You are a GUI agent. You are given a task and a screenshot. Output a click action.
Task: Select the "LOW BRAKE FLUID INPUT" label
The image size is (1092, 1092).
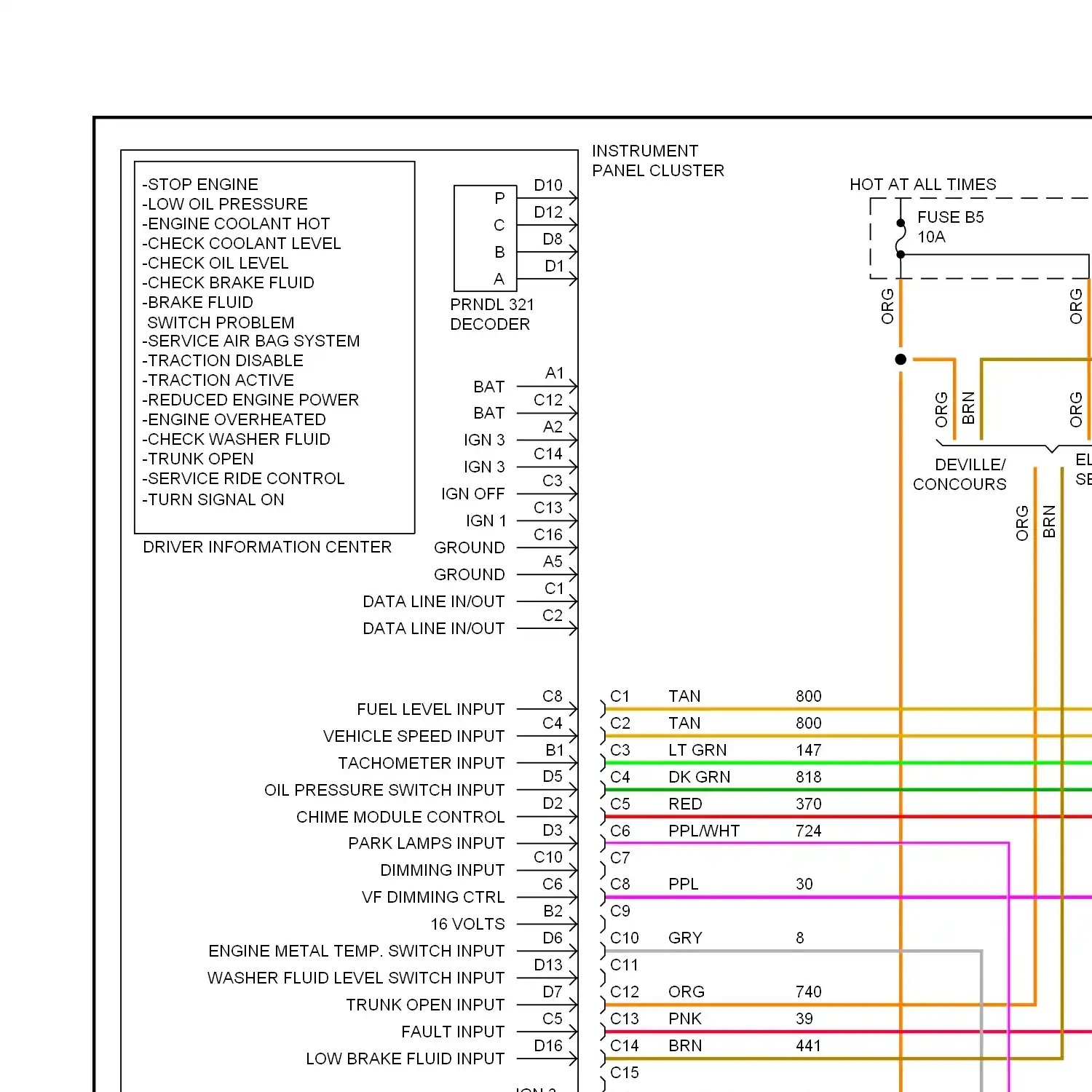[x=405, y=1059]
